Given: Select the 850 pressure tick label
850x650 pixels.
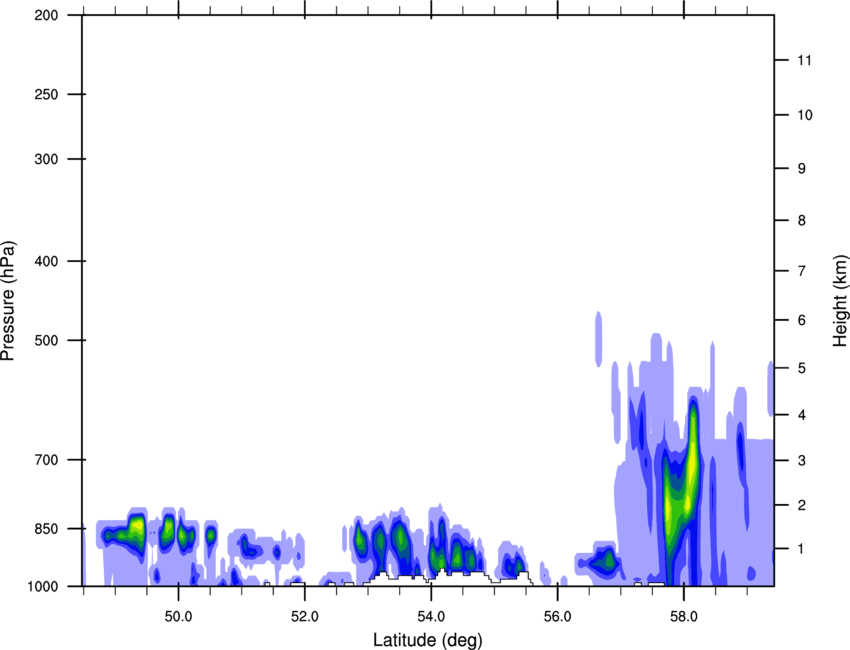Looking at the screenshot, I should [46, 529].
